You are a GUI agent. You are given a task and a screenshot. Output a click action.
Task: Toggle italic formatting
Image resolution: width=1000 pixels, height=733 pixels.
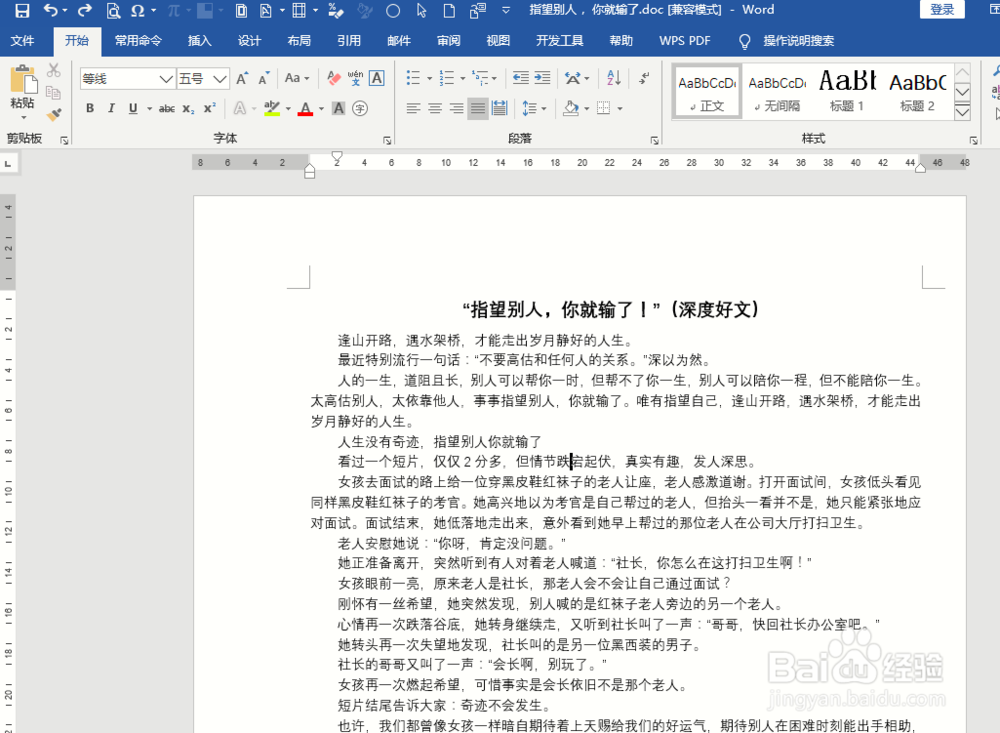[111, 109]
